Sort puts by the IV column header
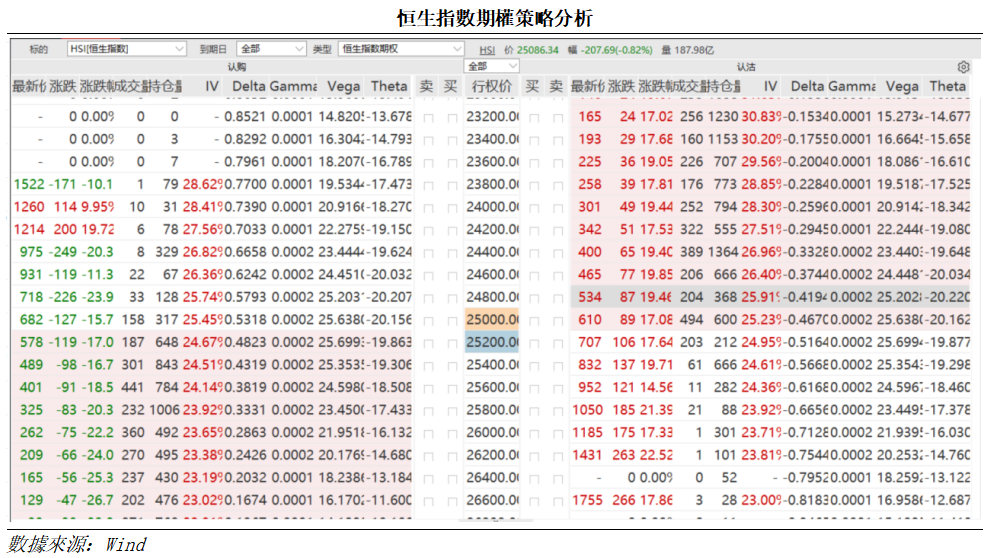 point(770,86)
